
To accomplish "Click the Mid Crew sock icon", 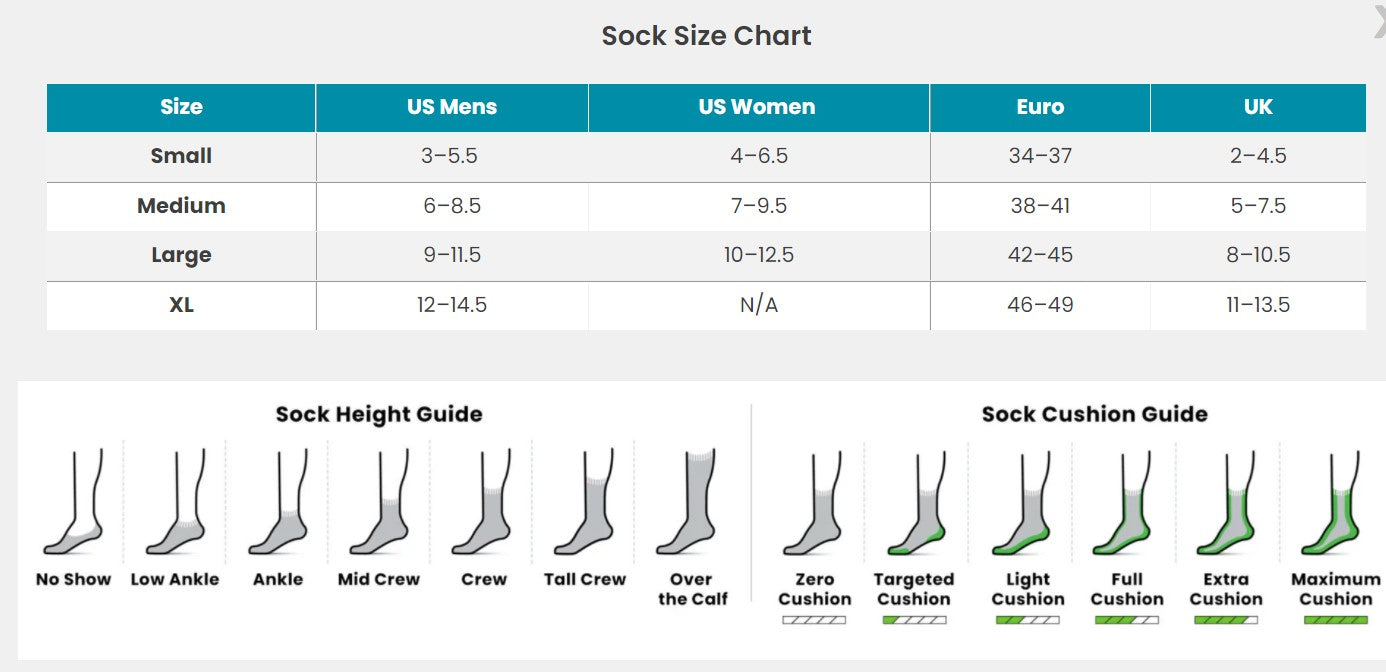I will point(379,504).
